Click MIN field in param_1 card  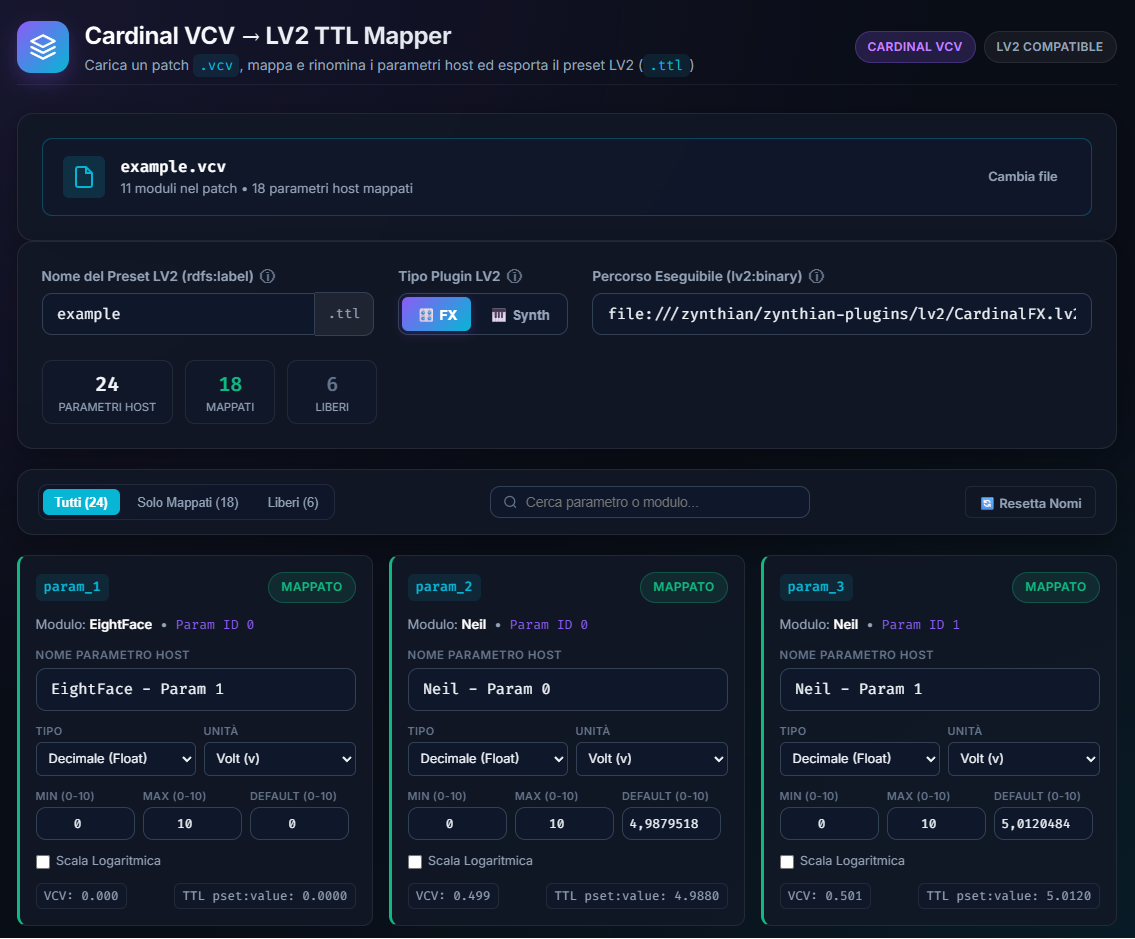85,824
